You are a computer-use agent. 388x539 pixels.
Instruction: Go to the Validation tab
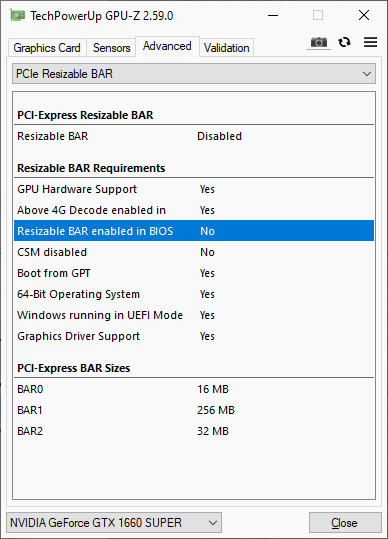tap(226, 47)
